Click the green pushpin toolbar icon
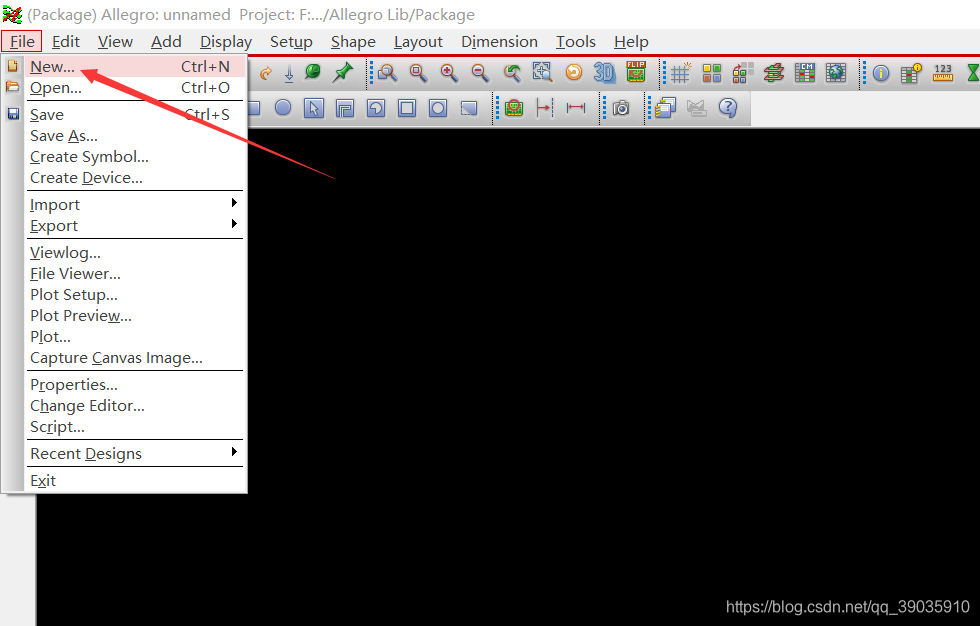This screenshot has height=626, width=980. click(342, 72)
